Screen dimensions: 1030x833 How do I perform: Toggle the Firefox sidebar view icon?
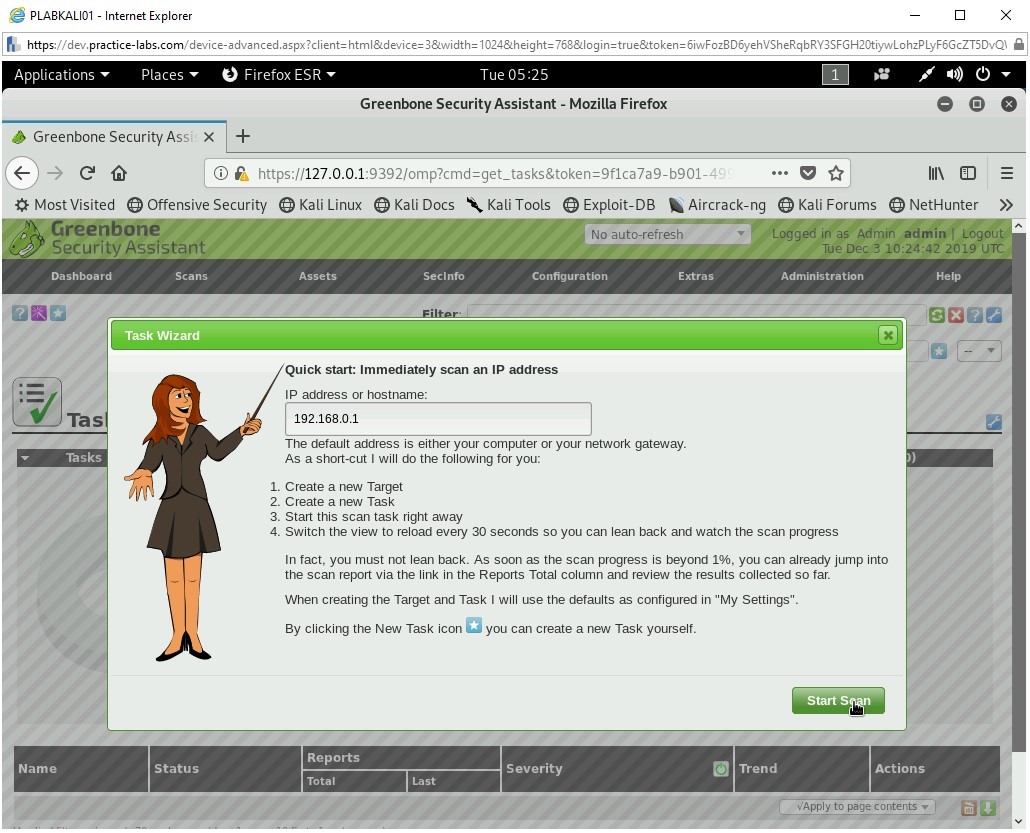(x=968, y=173)
